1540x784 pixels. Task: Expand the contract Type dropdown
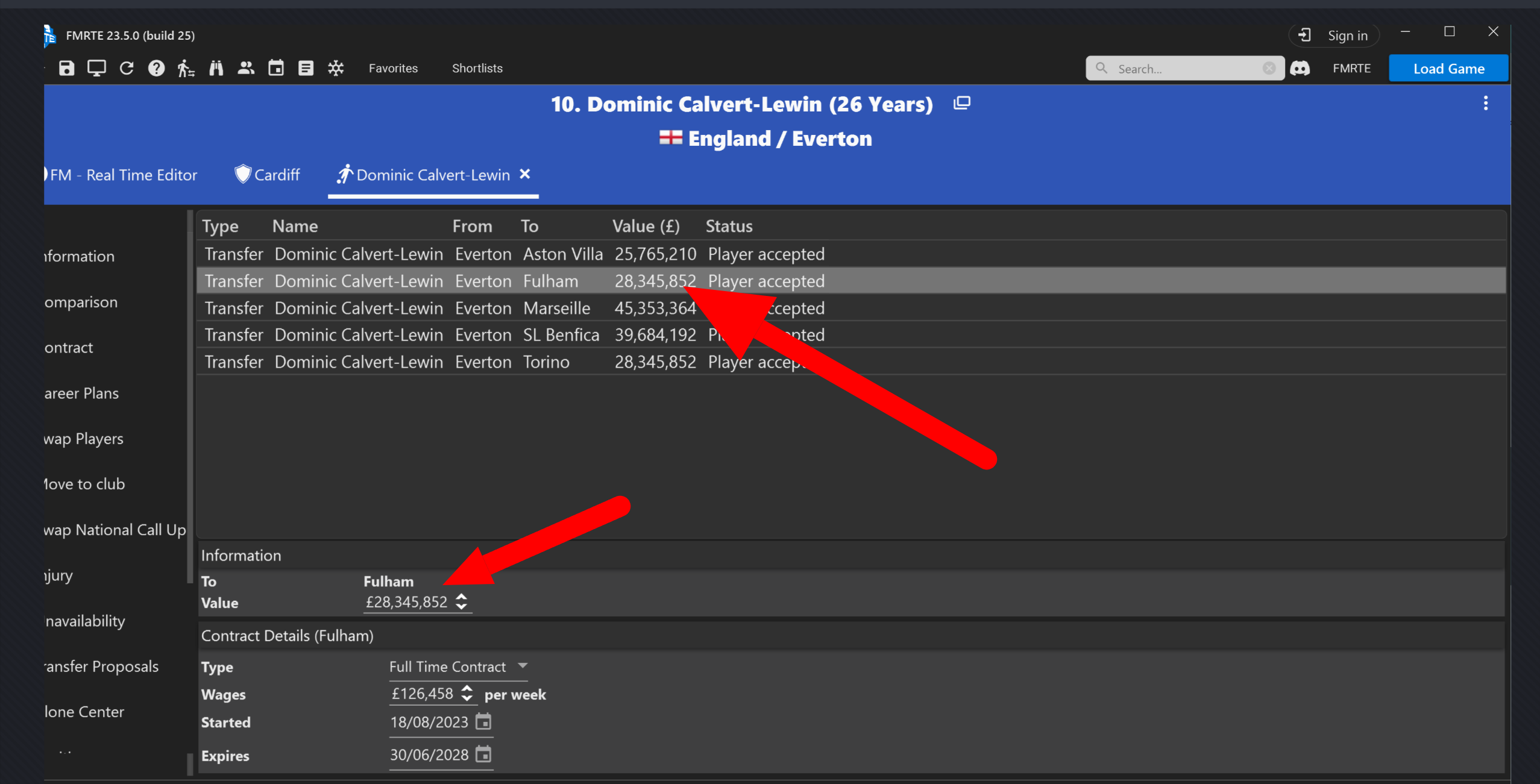pyautogui.click(x=458, y=666)
